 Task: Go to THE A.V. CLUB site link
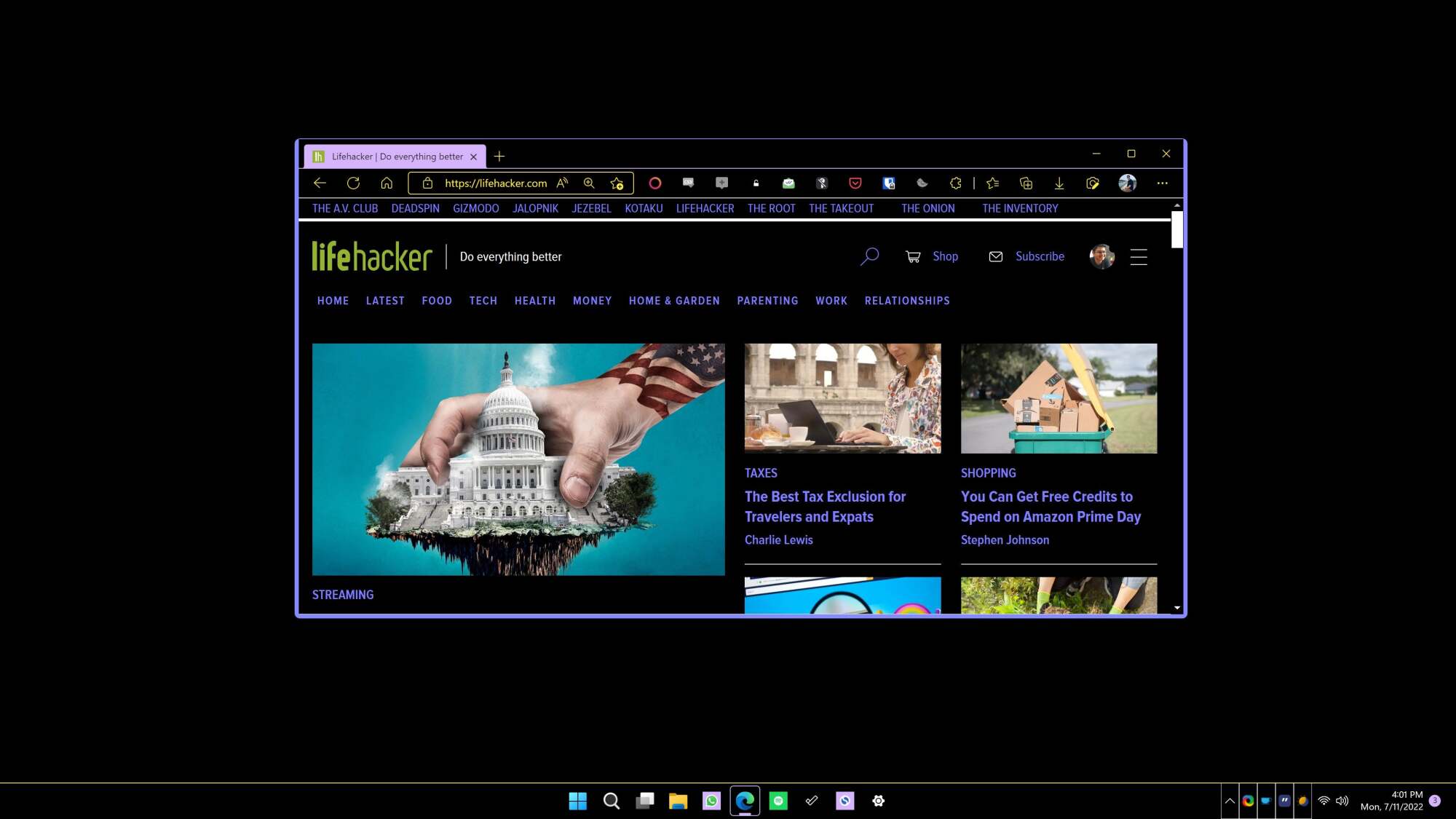pyautogui.click(x=345, y=208)
